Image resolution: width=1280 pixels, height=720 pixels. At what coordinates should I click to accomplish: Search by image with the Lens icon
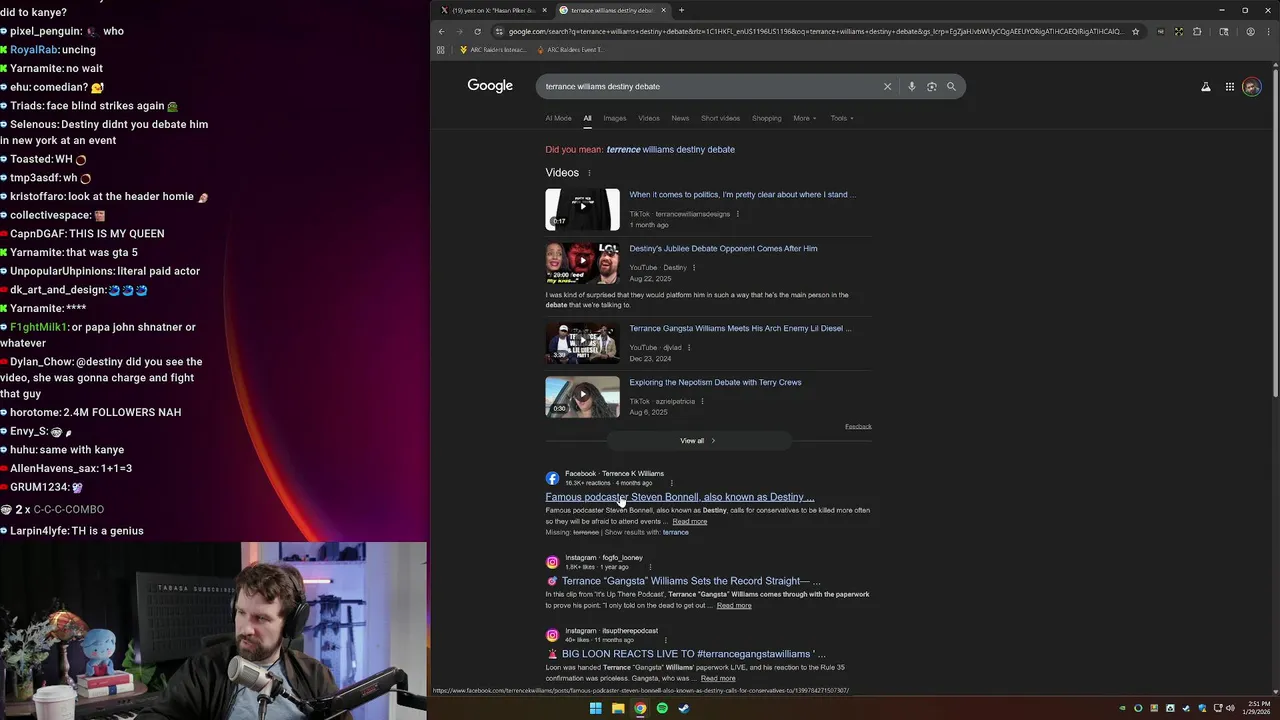931,86
